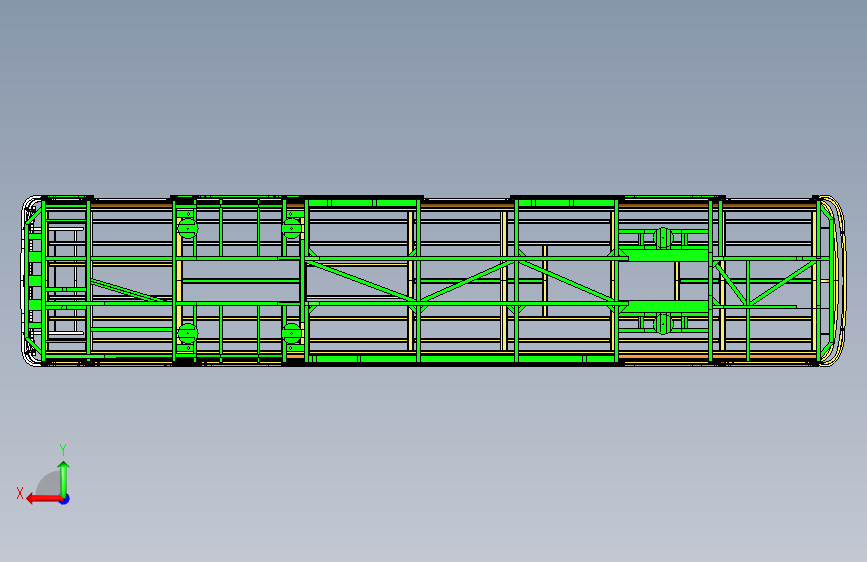Viewport: 867px width, 562px height.
Task: Click the blue Z axis dot on the triad
Action: (65, 499)
